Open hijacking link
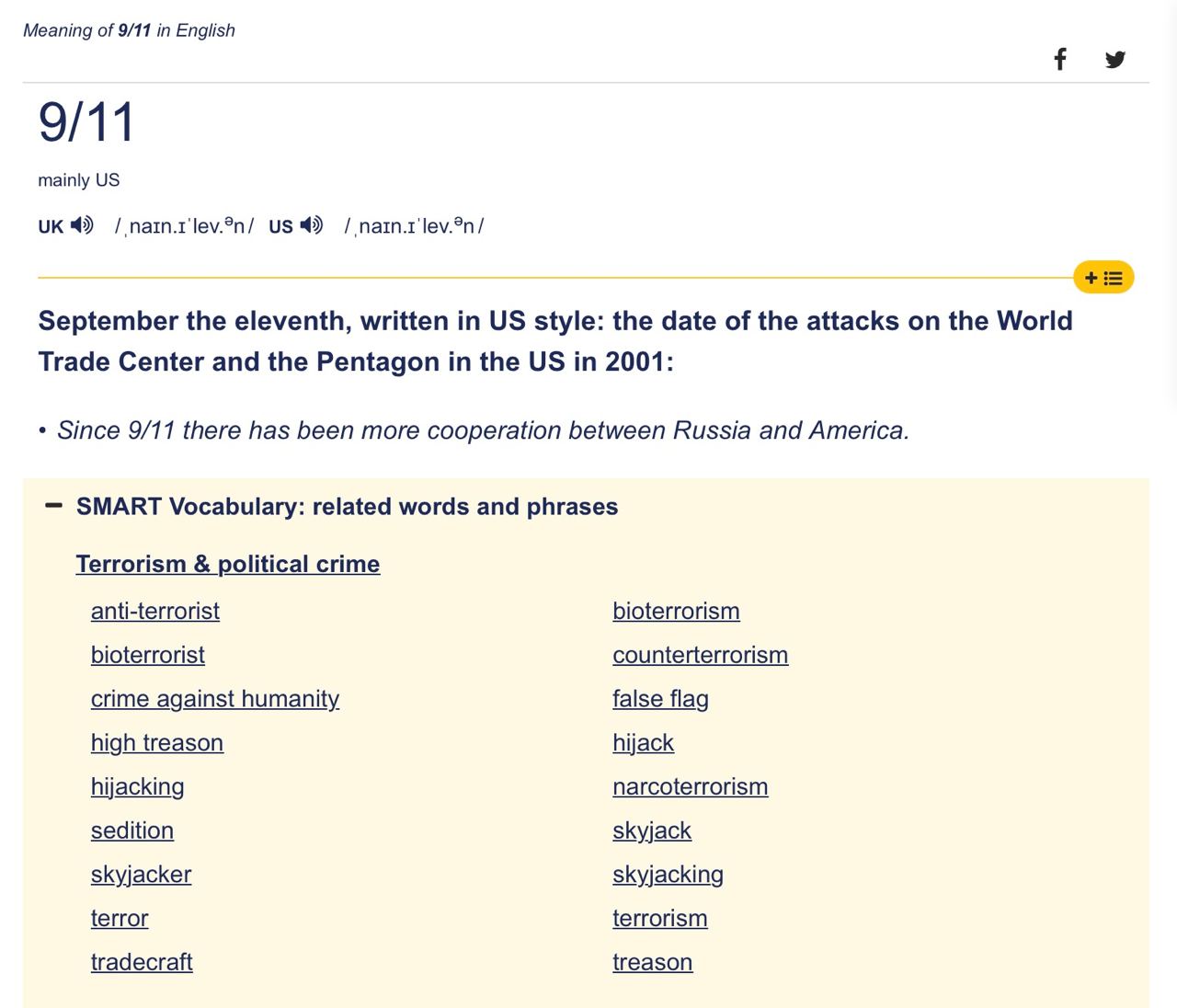This screenshot has height=1008, width=1177. 138,786
